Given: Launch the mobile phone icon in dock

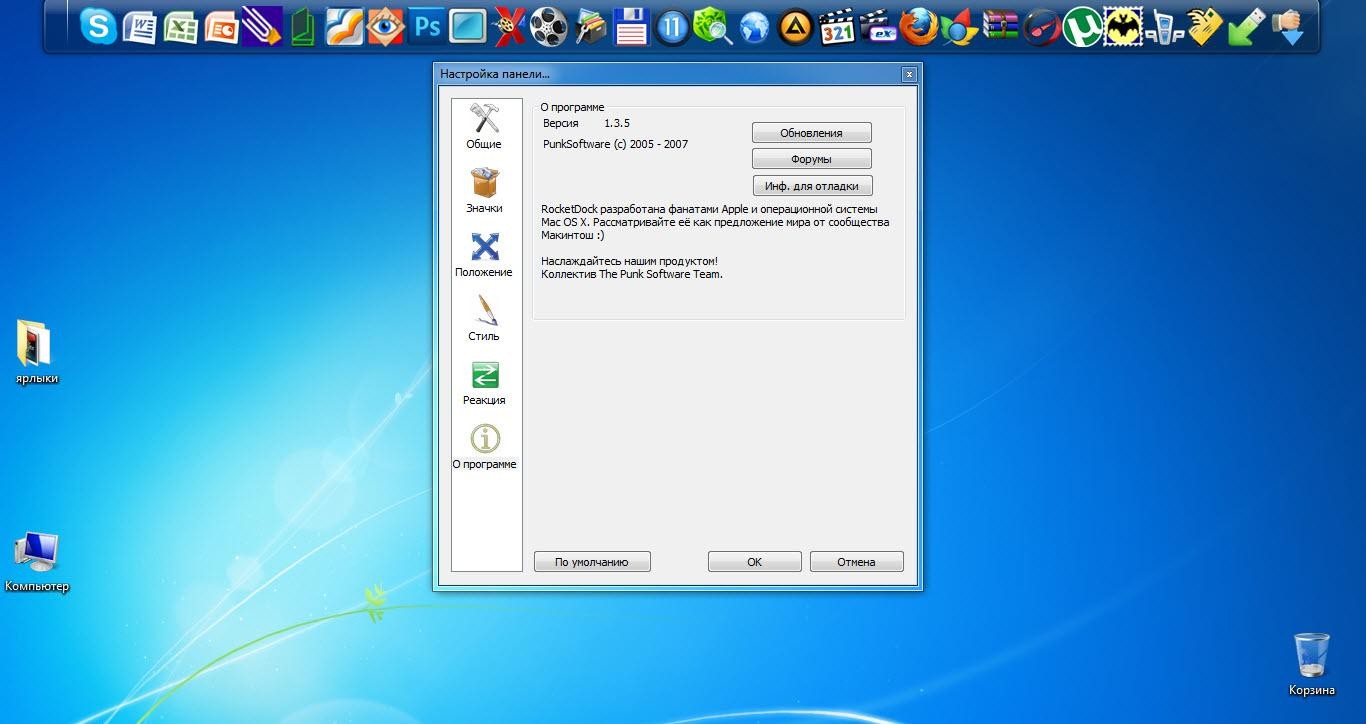Looking at the screenshot, I should coord(1165,27).
